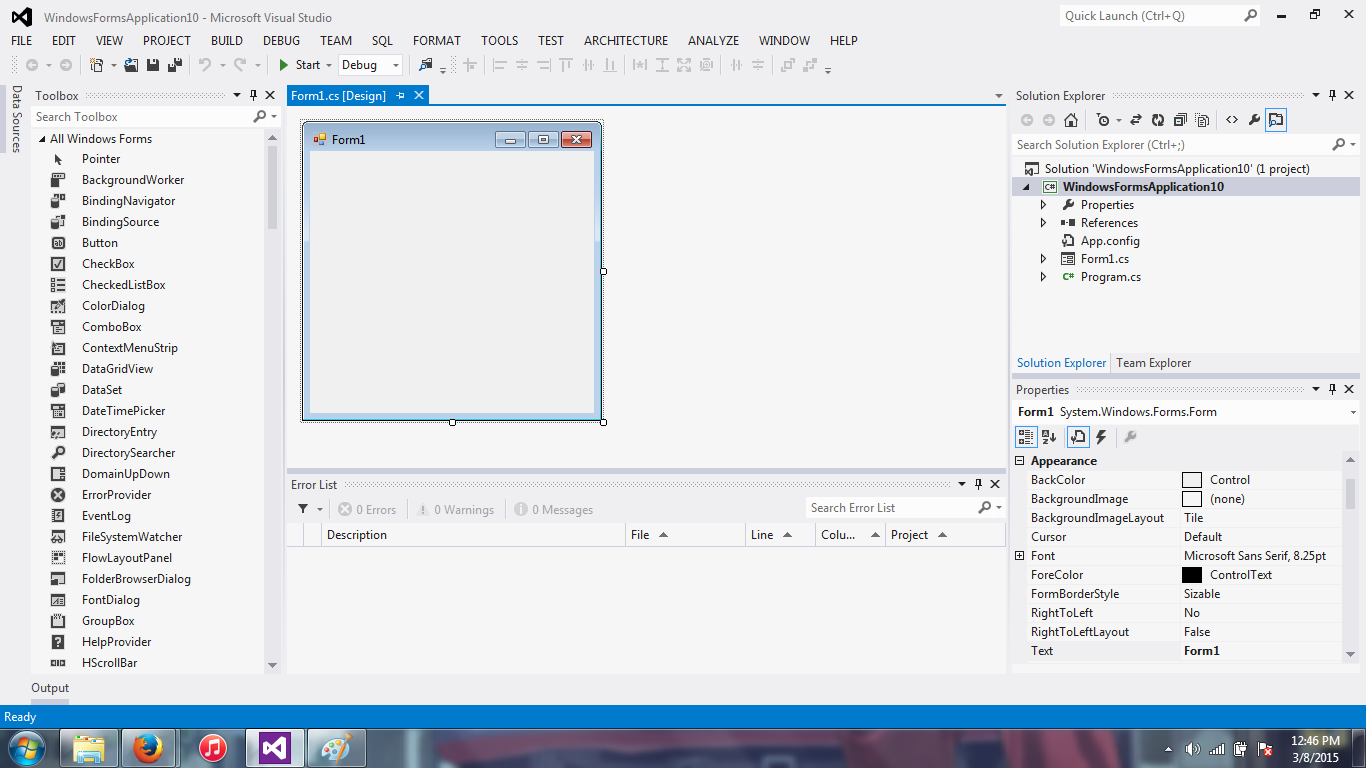This screenshot has width=1366, height=770.
Task: Switch Properties grid to Alphabetical view
Action: 1049,437
